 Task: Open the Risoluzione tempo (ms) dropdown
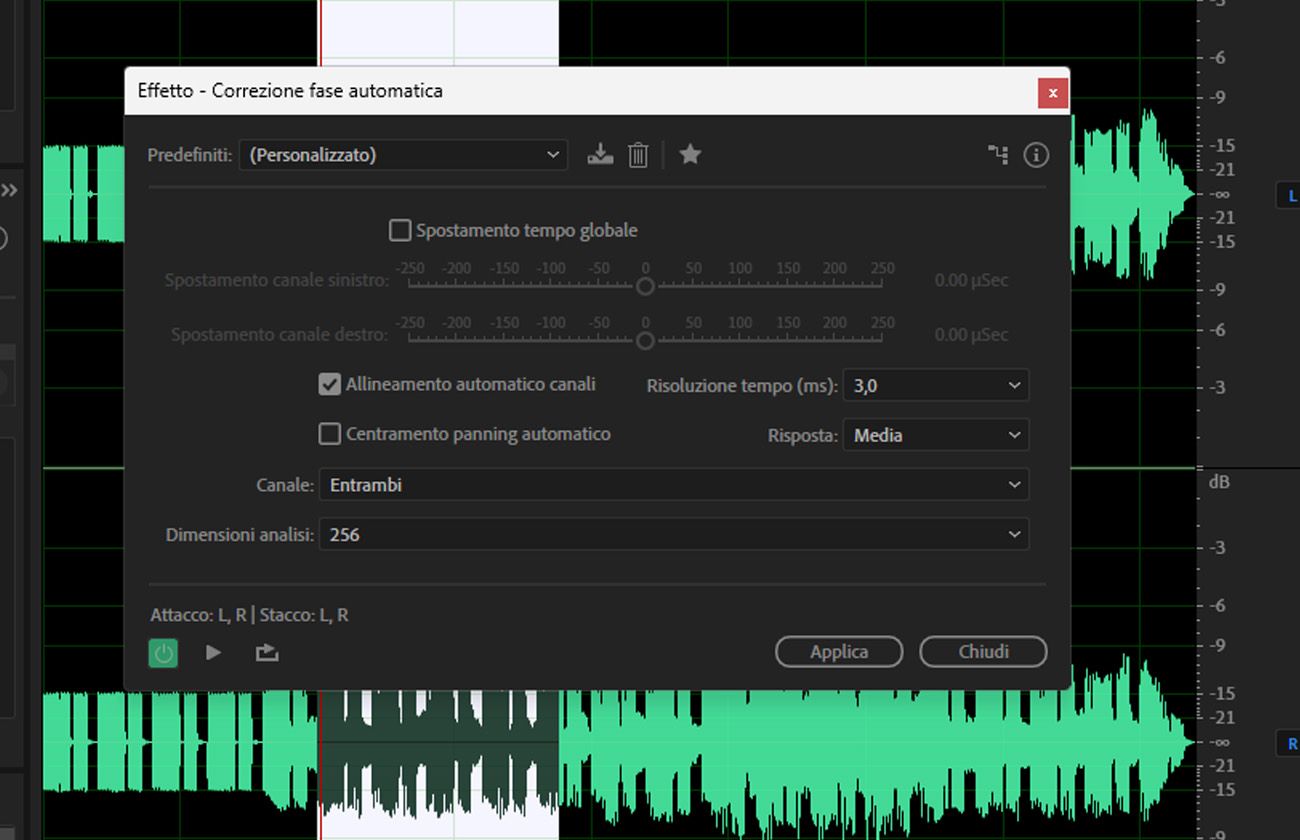tap(936, 385)
